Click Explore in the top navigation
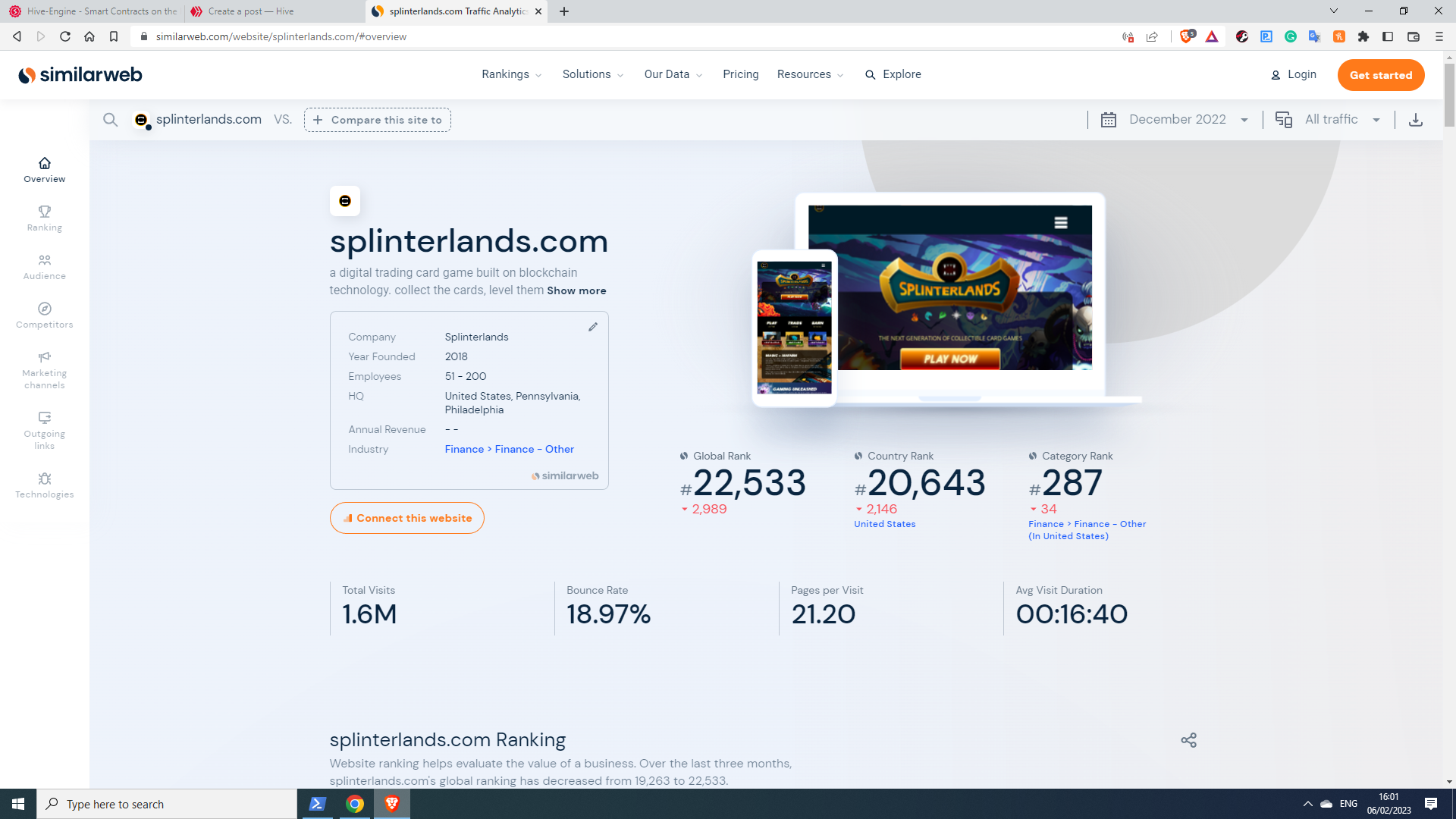 click(x=893, y=74)
